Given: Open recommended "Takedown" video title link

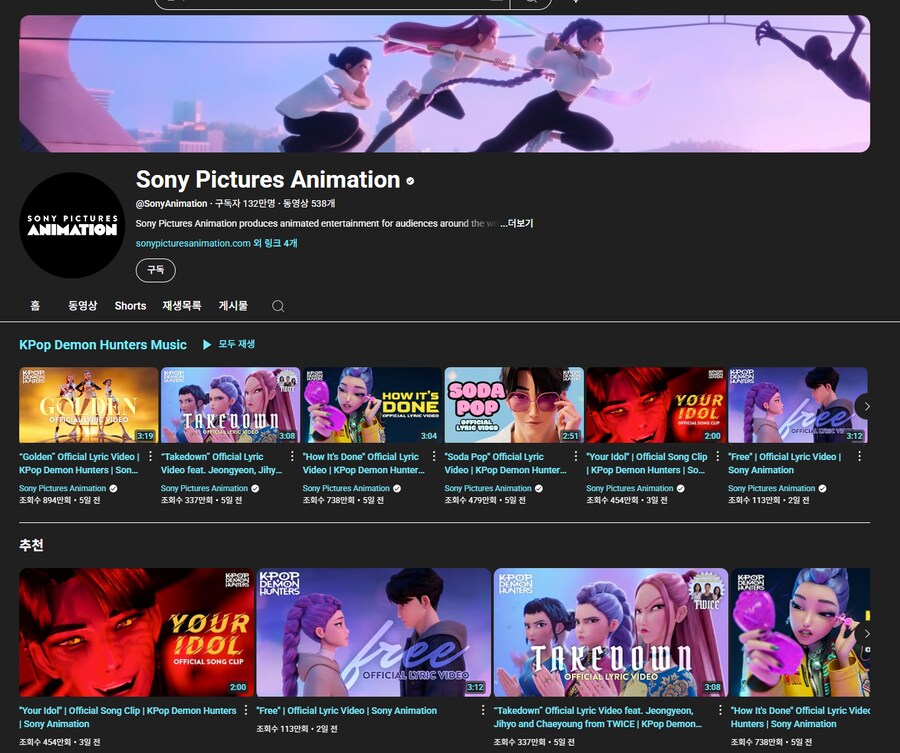Looking at the screenshot, I should (x=598, y=717).
